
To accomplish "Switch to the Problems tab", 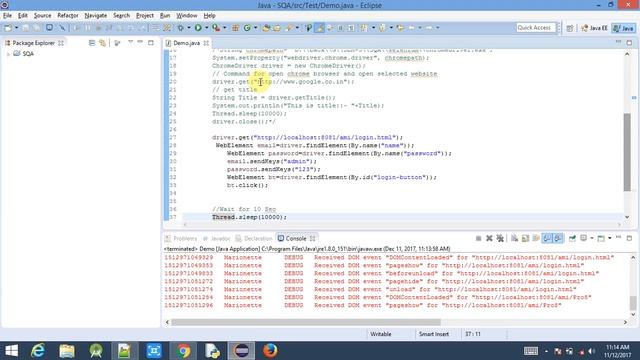I will pos(181,238).
